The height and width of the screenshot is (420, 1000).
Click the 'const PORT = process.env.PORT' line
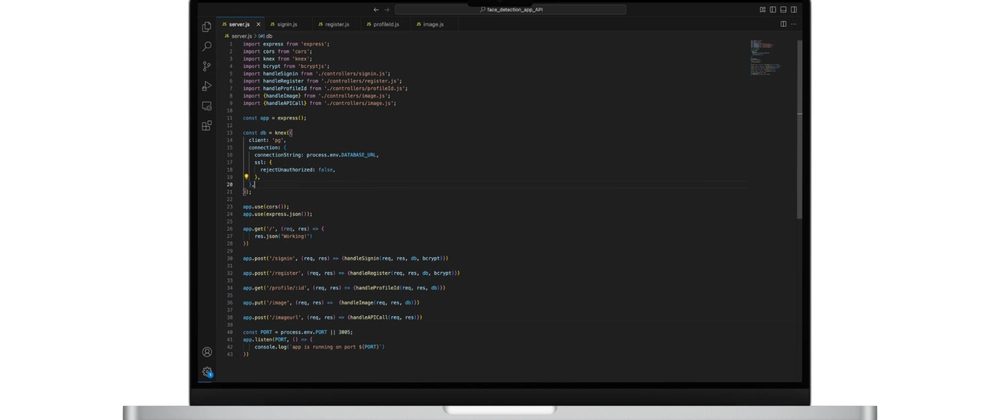298,332
